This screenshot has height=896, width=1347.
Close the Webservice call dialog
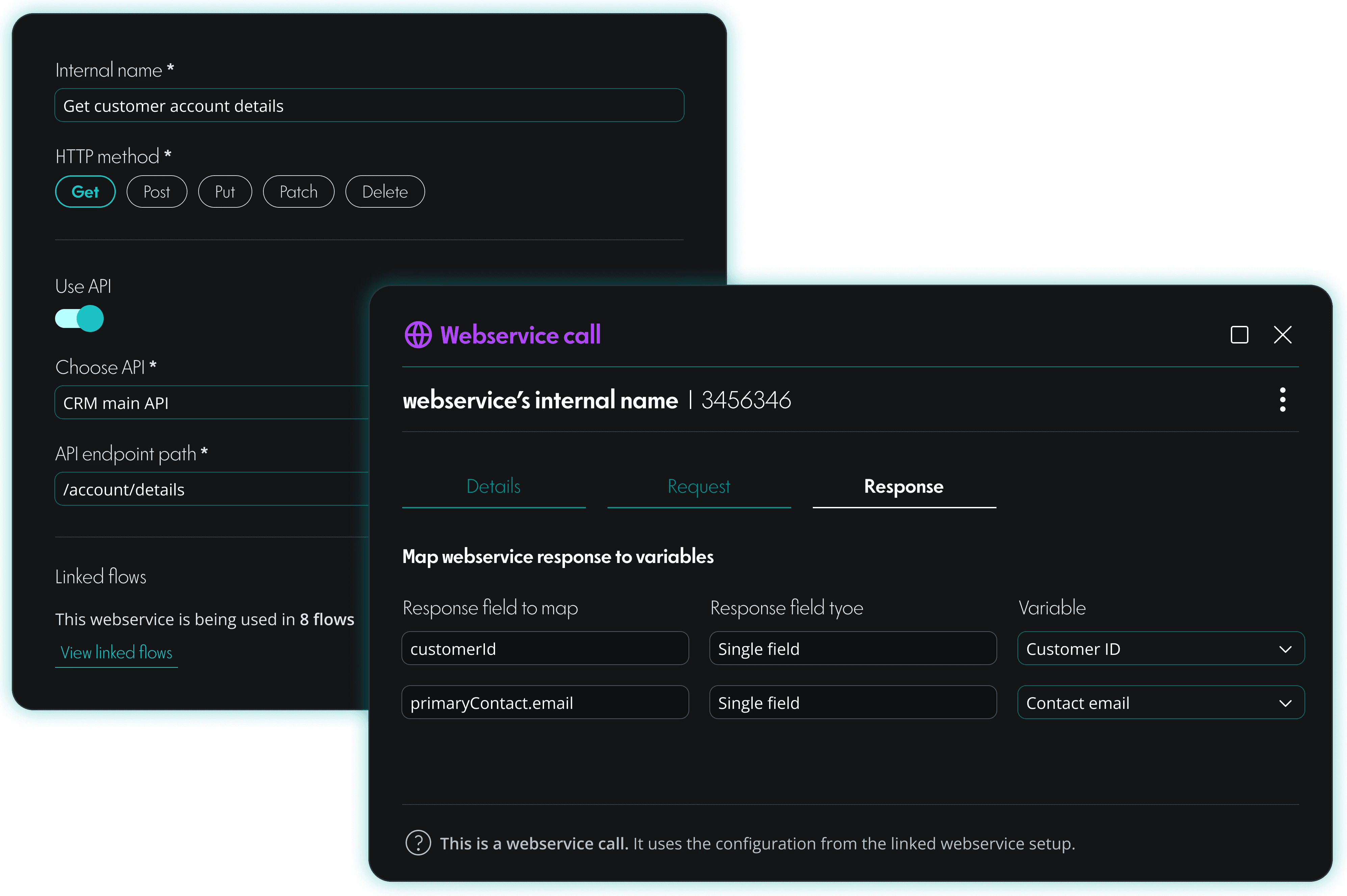[1283, 335]
